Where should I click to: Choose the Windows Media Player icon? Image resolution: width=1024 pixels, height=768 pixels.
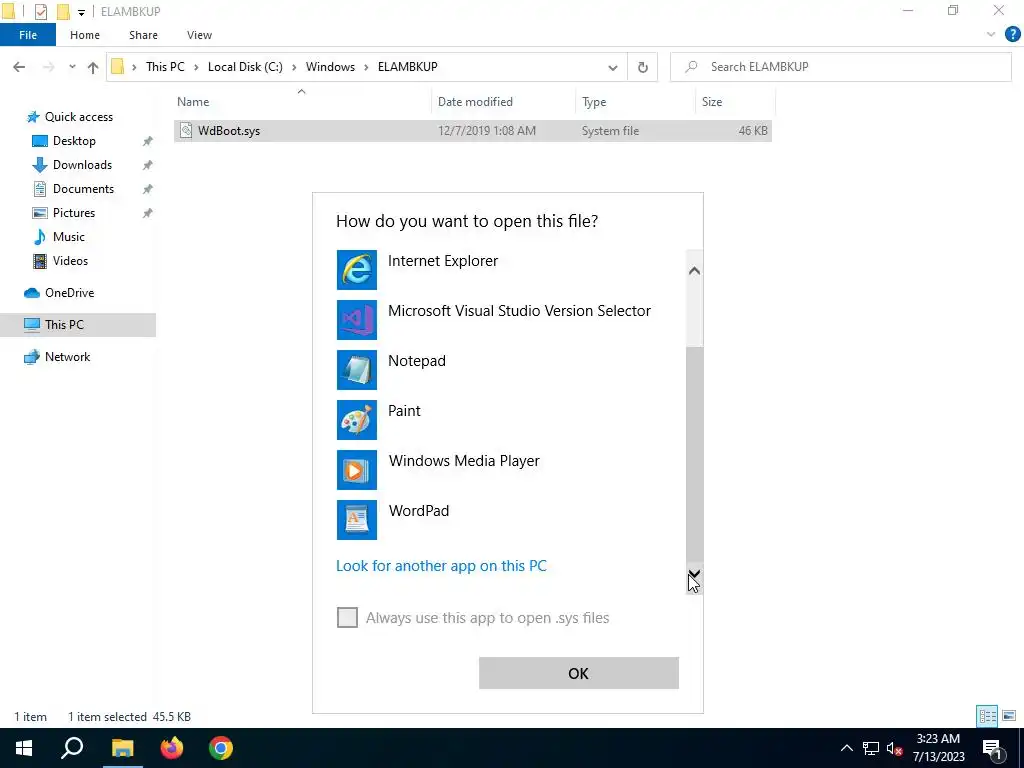click(x=357, y=470)
